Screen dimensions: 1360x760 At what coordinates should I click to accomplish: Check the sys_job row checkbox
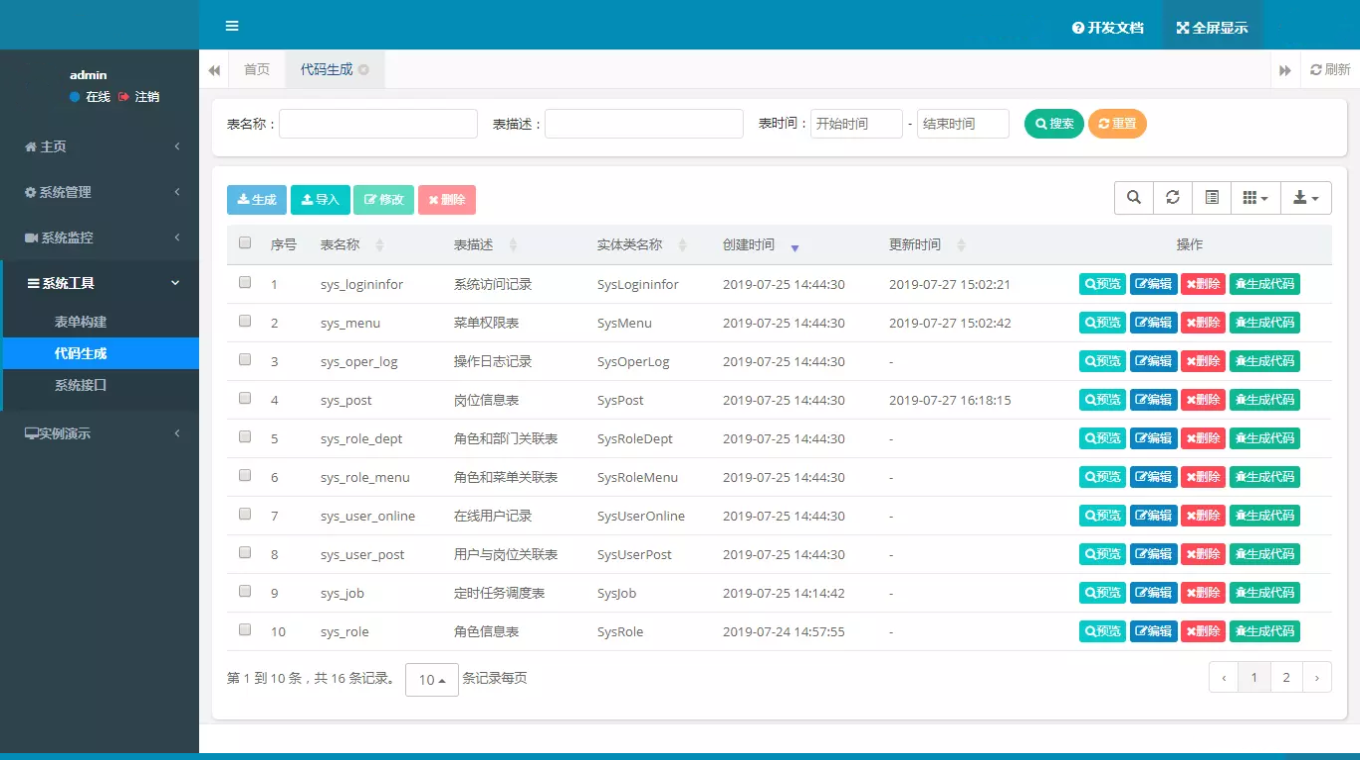coord(245,591)
